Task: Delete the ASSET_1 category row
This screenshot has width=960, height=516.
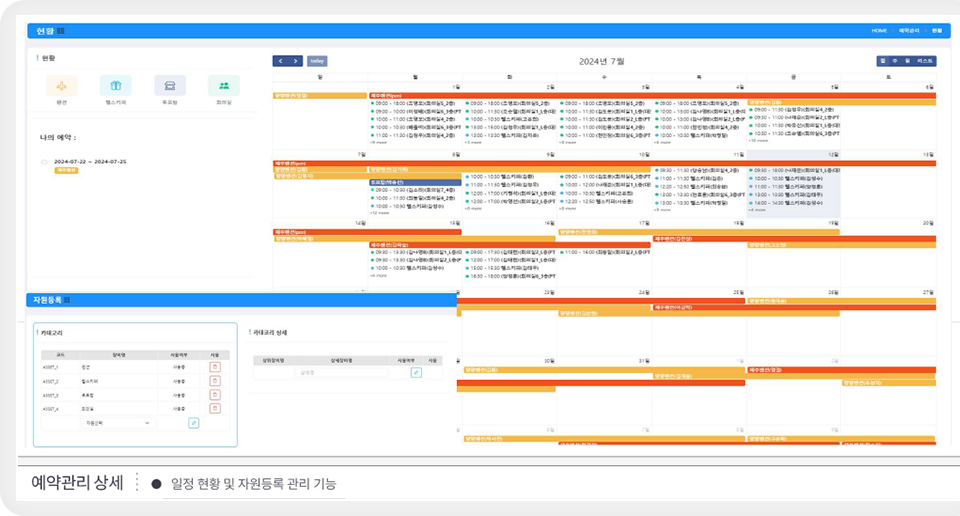Action: 215,367
